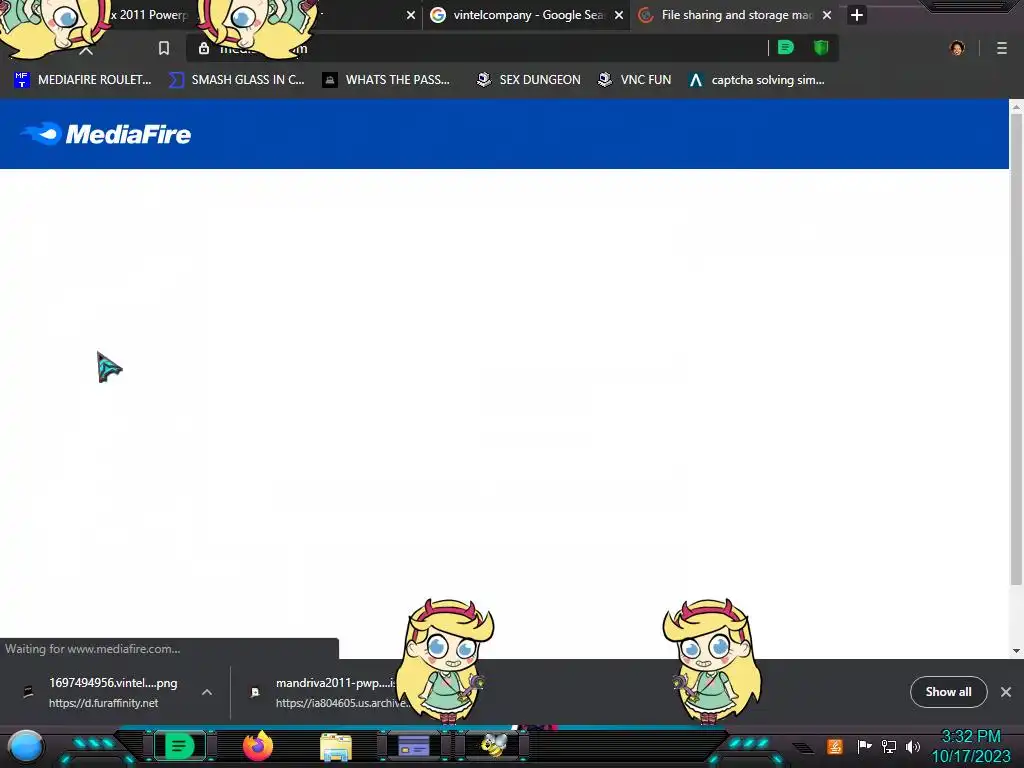The width and height of the screenshot is (1024, 768).
Task: Switch to the File sharing and storage tab
Action: point(735,15)
